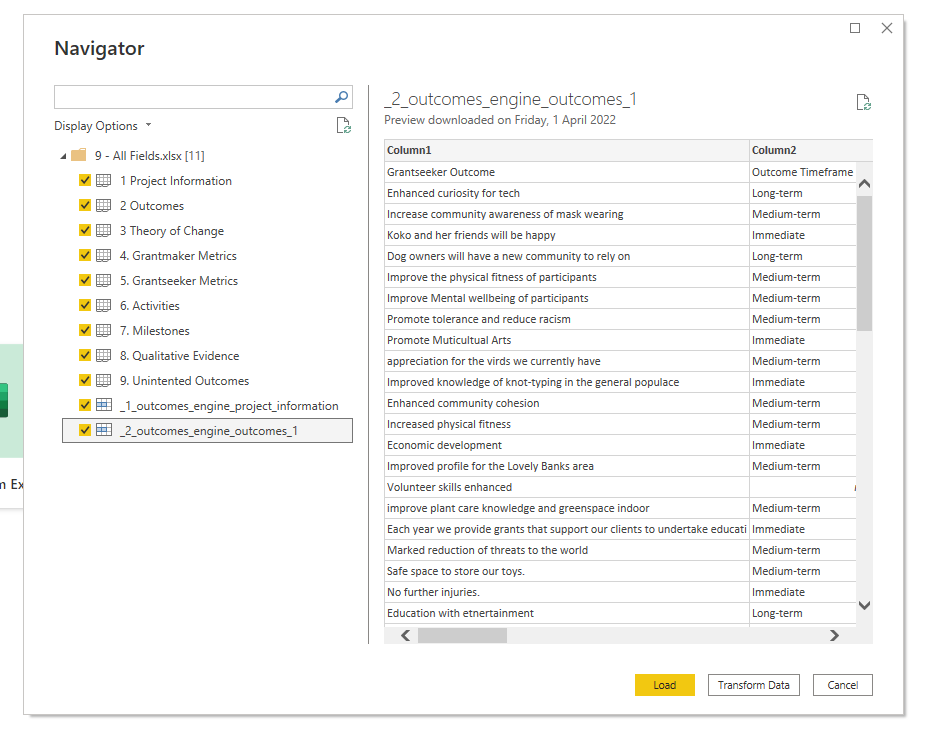Click the refresh icon beside Display Options
This screenshot has width=928, height=729.
[343, 126]
